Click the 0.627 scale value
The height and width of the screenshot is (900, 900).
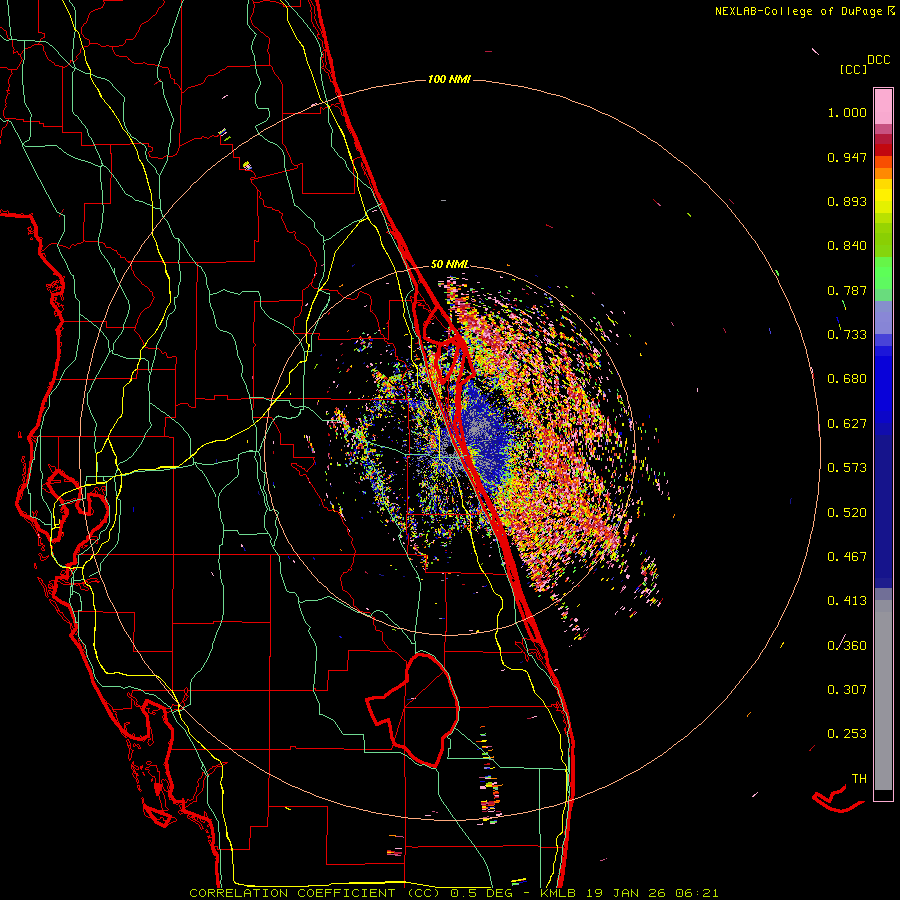(x=847, y=424)
